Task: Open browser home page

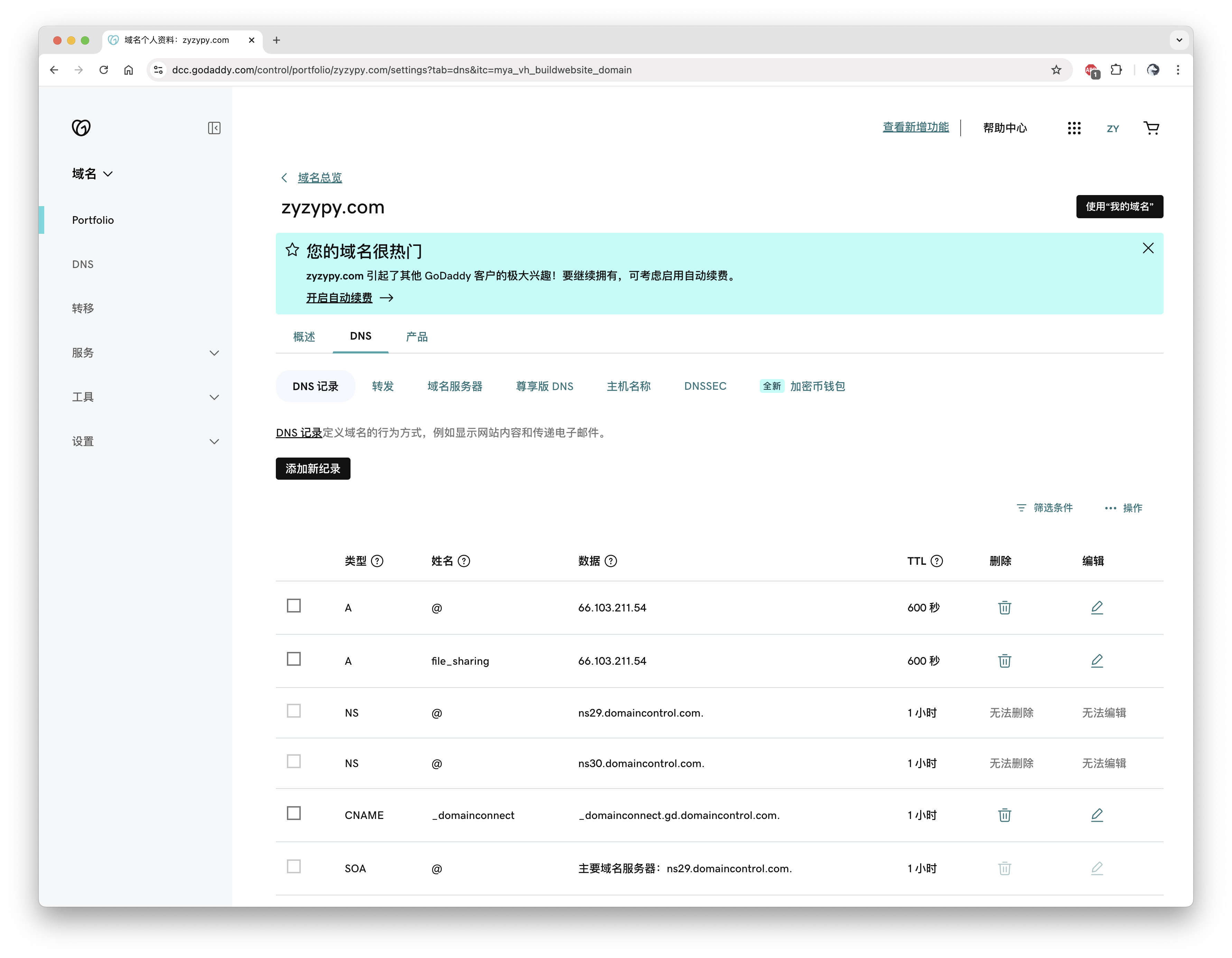Action: pyautogui.click(x=129, y=70)
